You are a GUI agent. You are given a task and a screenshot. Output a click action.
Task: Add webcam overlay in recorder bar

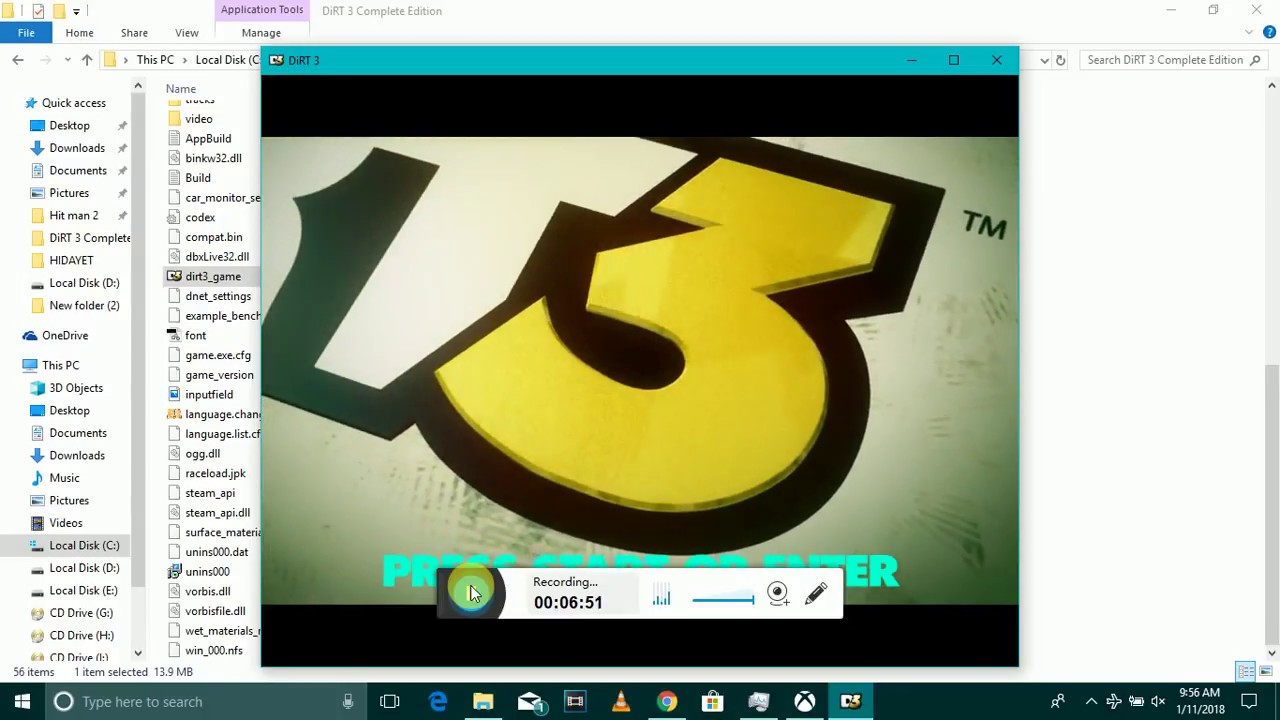(x=778, y=594)
